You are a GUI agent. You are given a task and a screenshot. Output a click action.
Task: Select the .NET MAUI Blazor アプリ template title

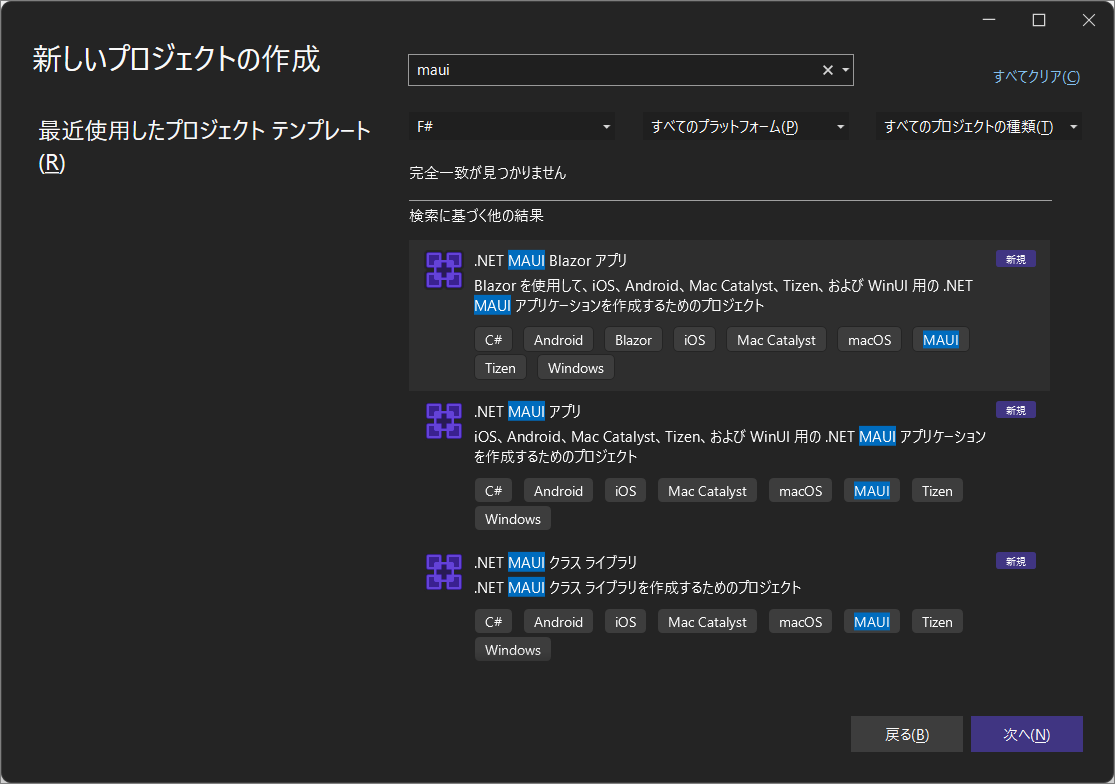coord(550,261)
